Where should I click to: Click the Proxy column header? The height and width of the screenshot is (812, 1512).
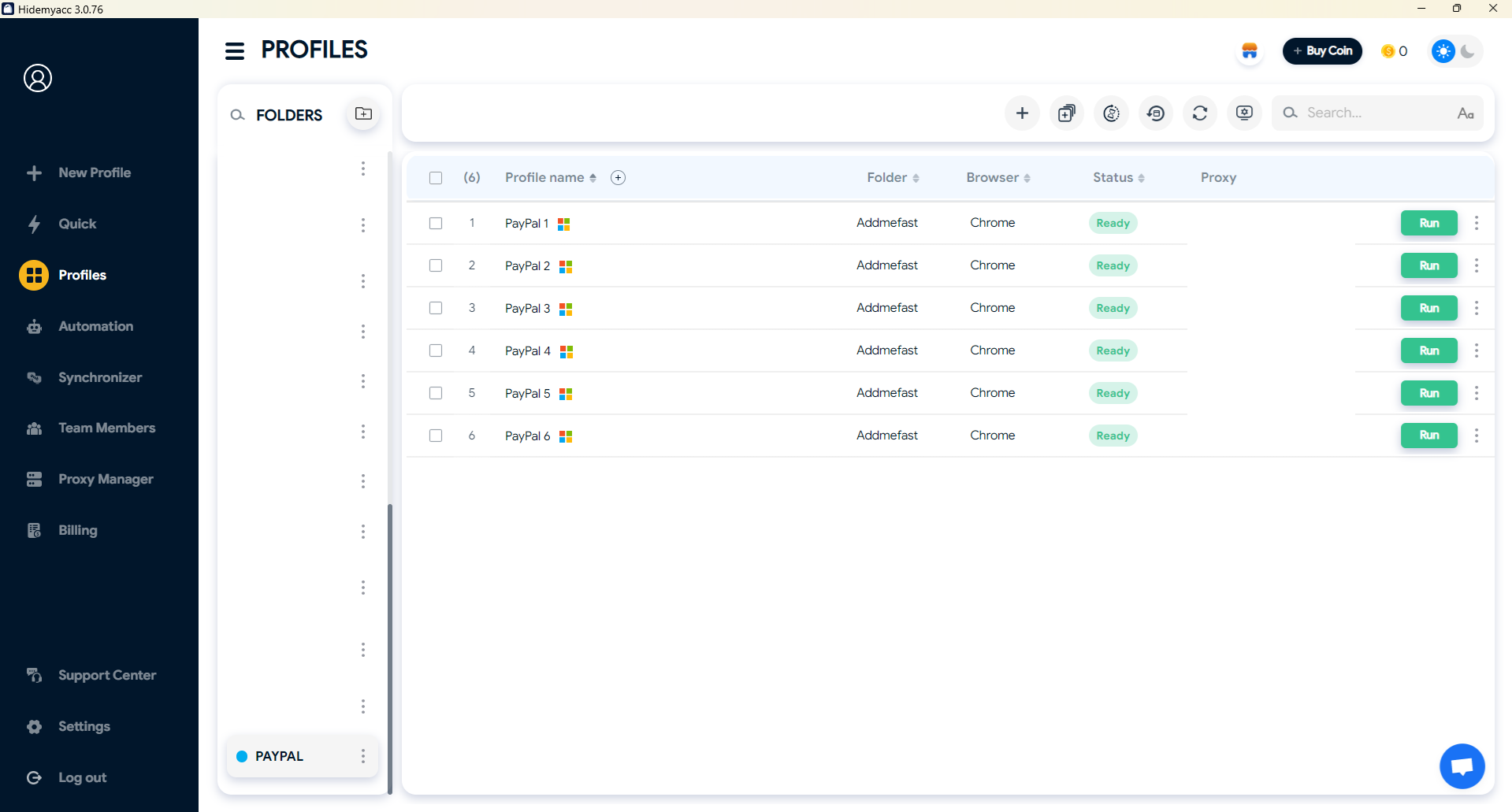tap(1218, 178)
